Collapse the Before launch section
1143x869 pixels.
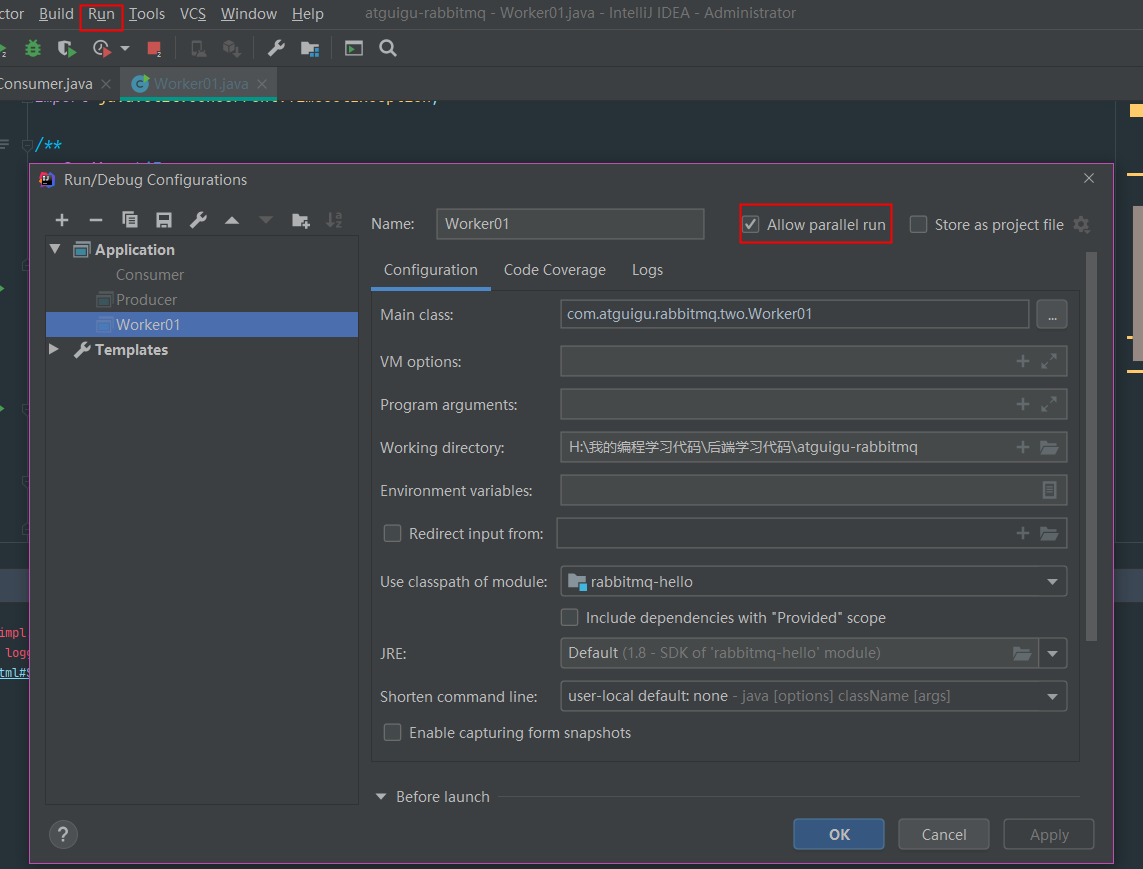(x=381, y=797)
